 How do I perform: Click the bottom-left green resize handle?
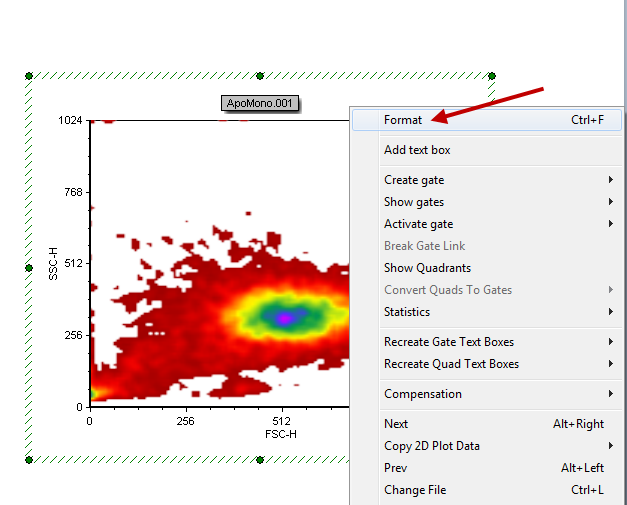coord(29,460)
